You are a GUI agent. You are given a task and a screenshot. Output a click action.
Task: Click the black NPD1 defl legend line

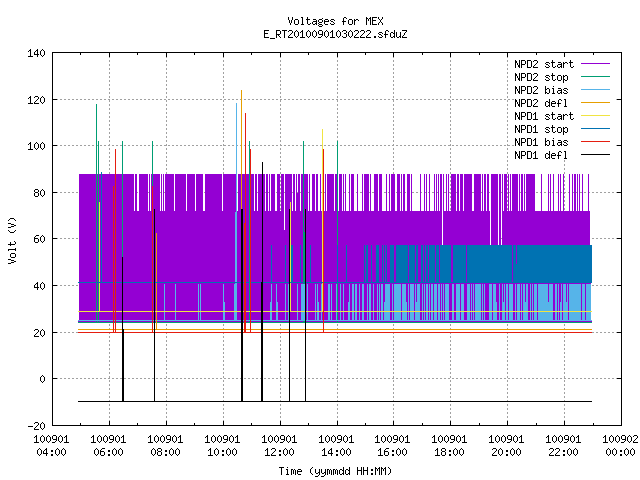click(596, 155)
